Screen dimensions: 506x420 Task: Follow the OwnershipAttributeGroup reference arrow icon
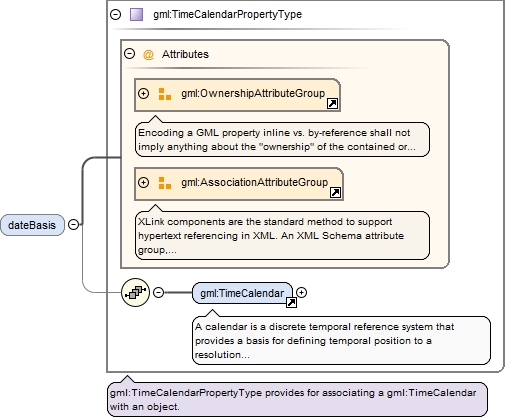[x=332, y=104]
